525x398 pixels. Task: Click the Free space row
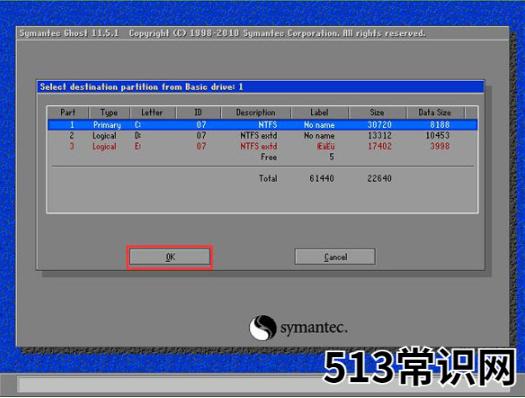[x=262, y=157]
